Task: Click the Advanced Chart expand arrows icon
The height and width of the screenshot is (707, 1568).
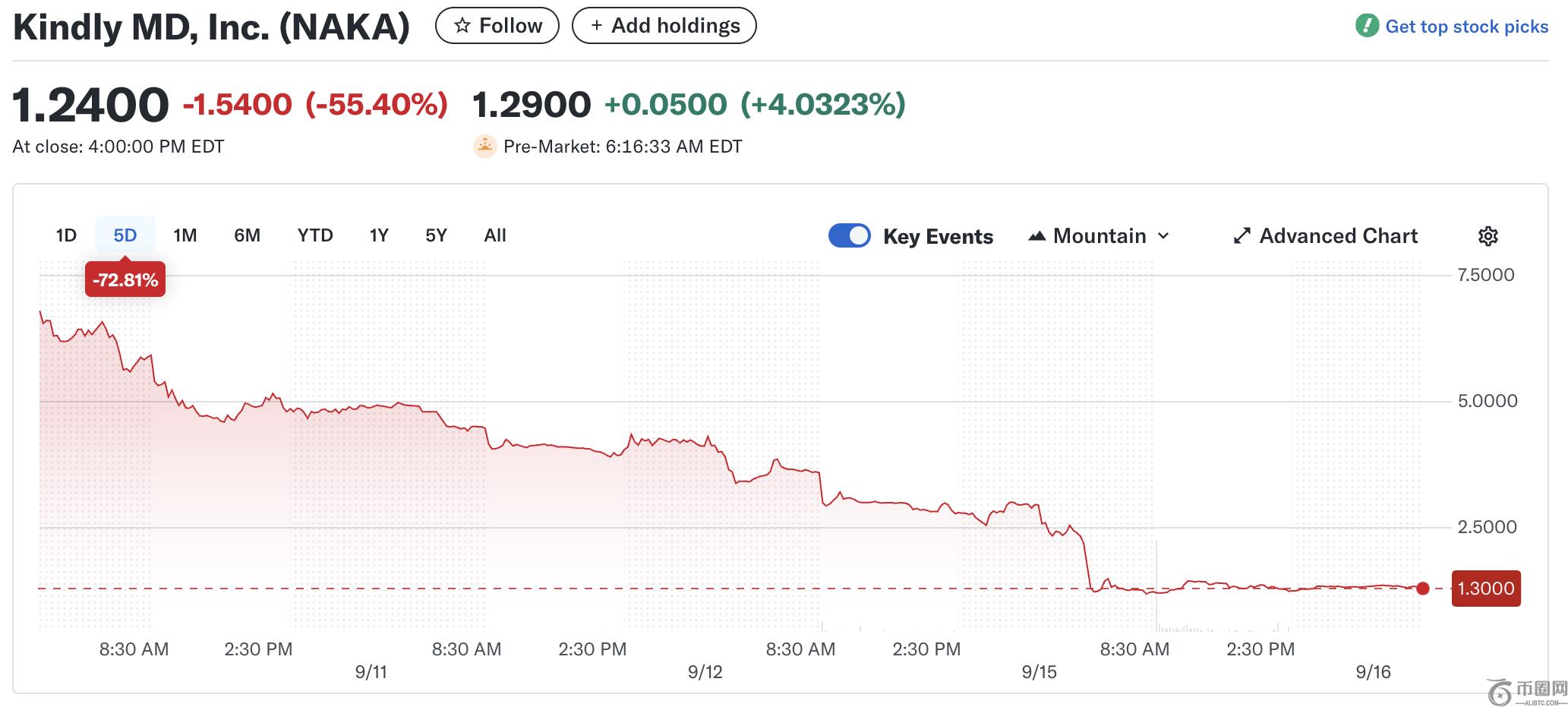Action: (1241, 236)
